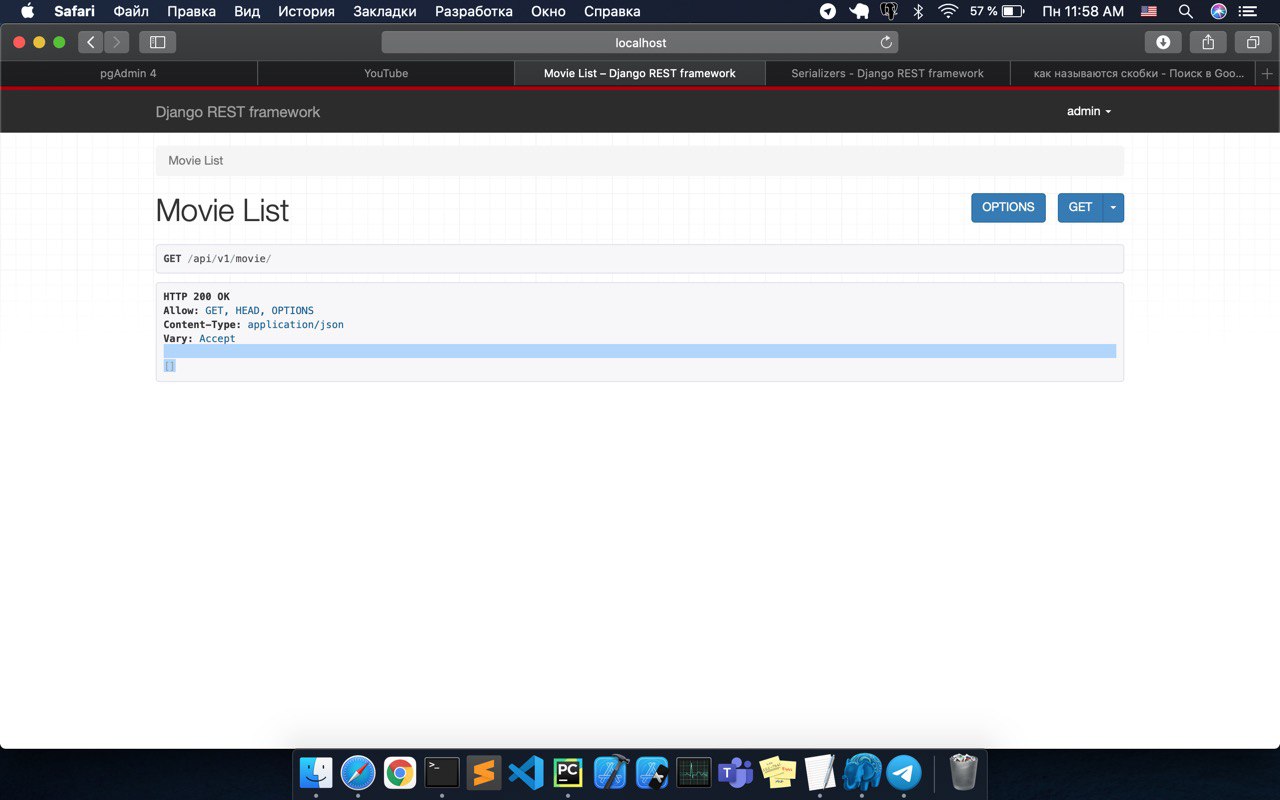Open the Окно menu
Image resolution: width=1280 pixels, height=800 pixels.
click(x=548, y=12)
